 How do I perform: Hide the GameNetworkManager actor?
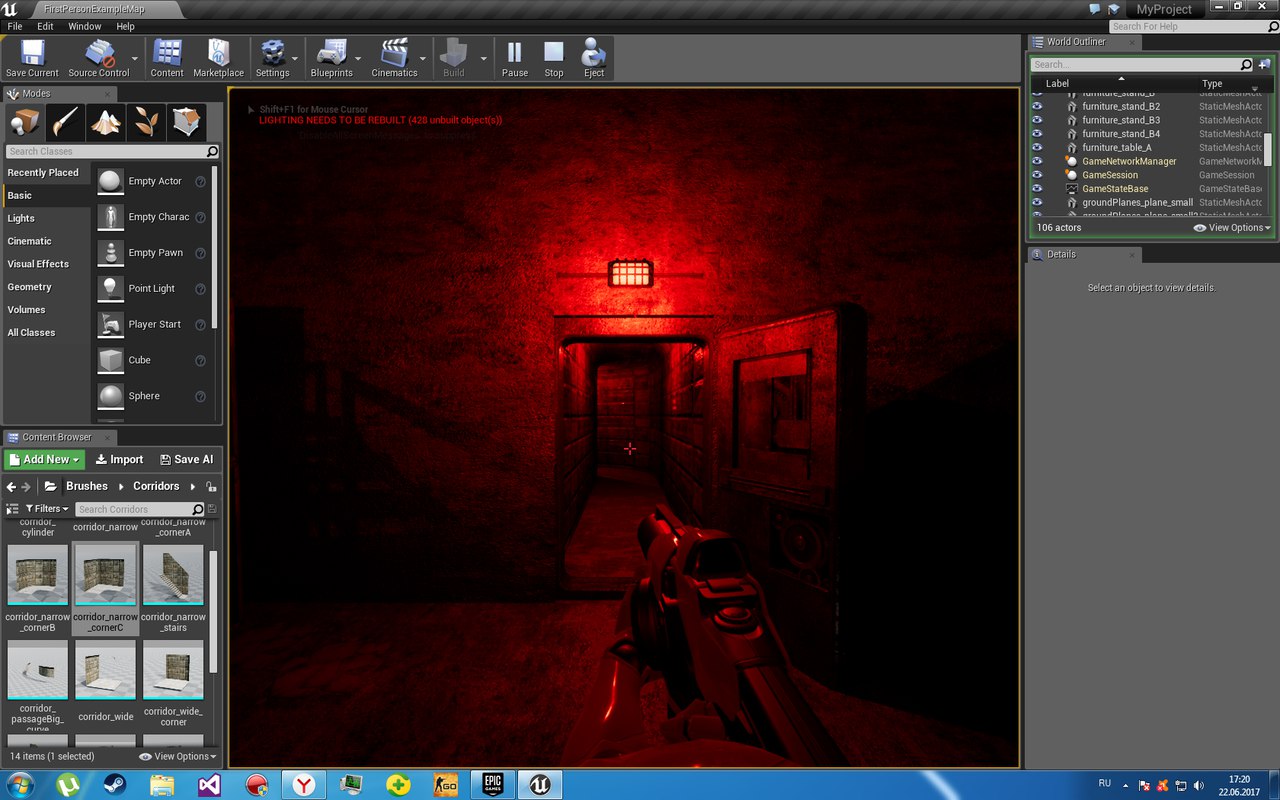click(x=1037, y=161)
